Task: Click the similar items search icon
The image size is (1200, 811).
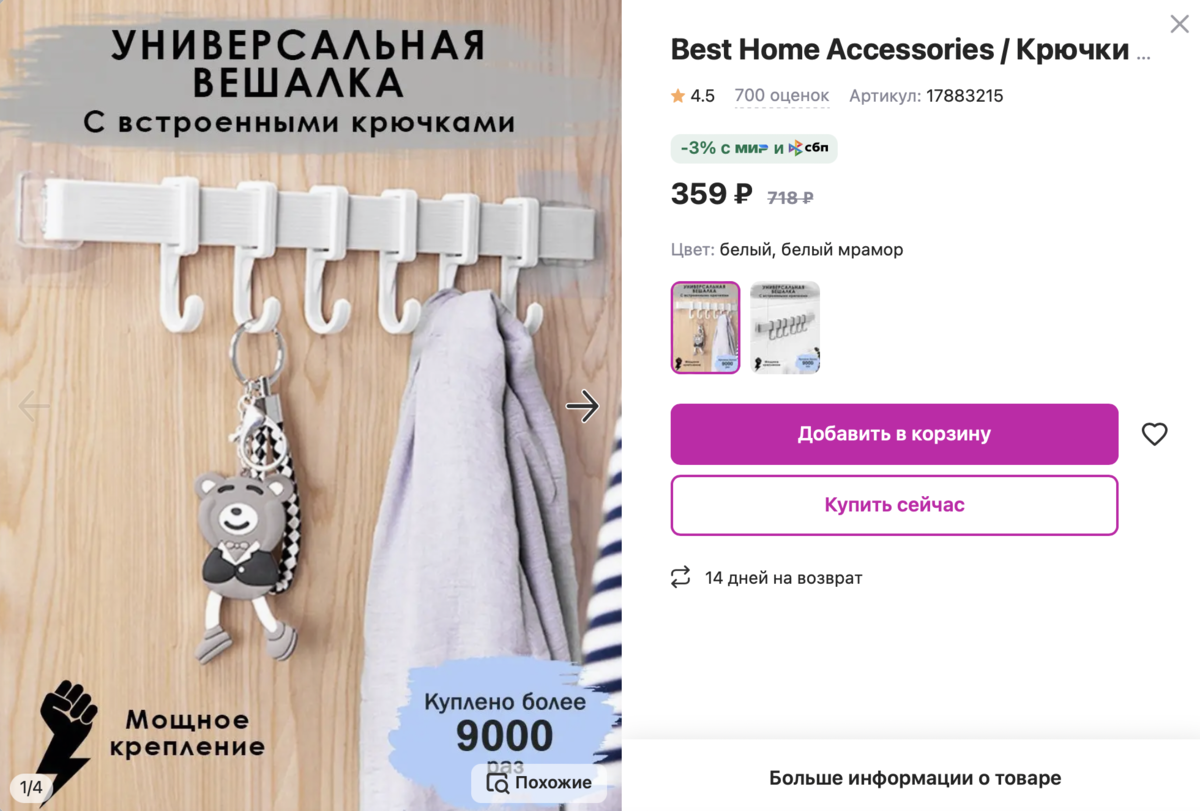Action: pyautogui.click(x=497, y=782)
